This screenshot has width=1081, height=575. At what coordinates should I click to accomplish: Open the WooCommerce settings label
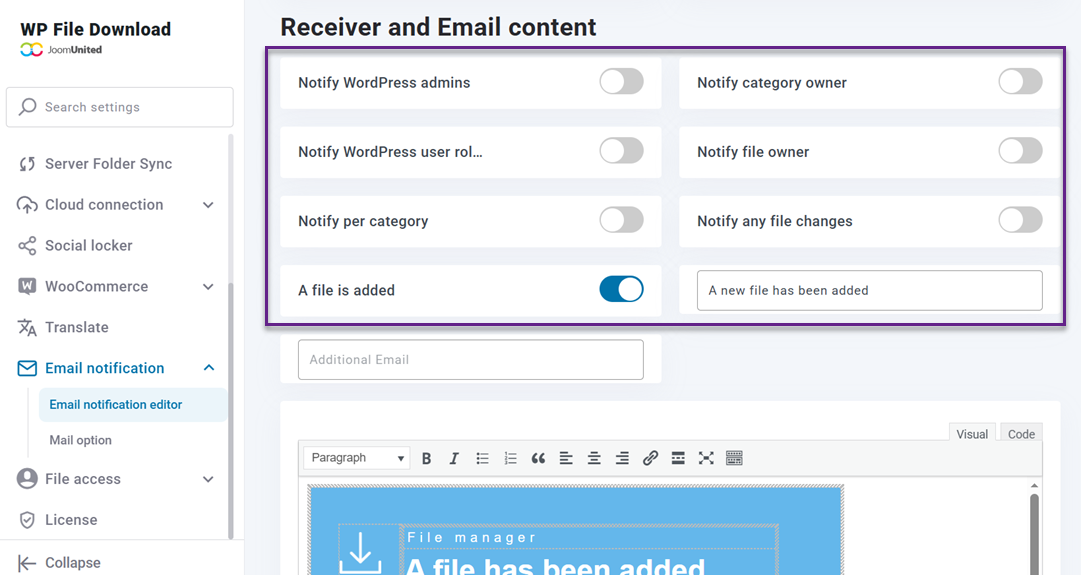tap(97, 287)
